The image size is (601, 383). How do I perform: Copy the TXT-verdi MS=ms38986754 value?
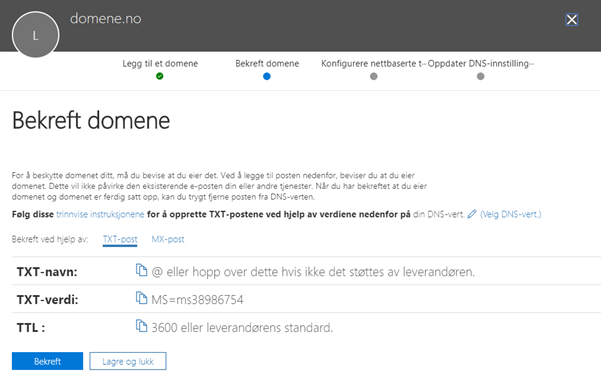click(141, 298)
